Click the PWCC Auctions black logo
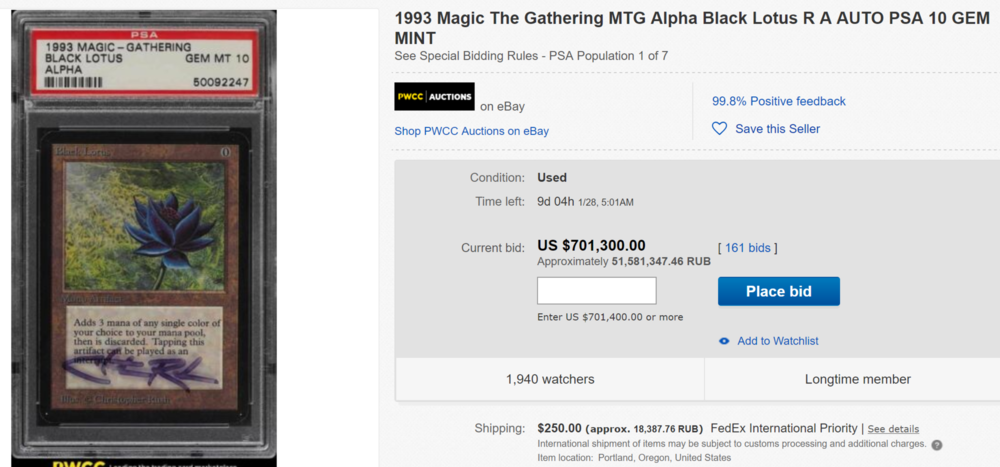The height and width of the screenshot is (467, 1000). (434, 96)
